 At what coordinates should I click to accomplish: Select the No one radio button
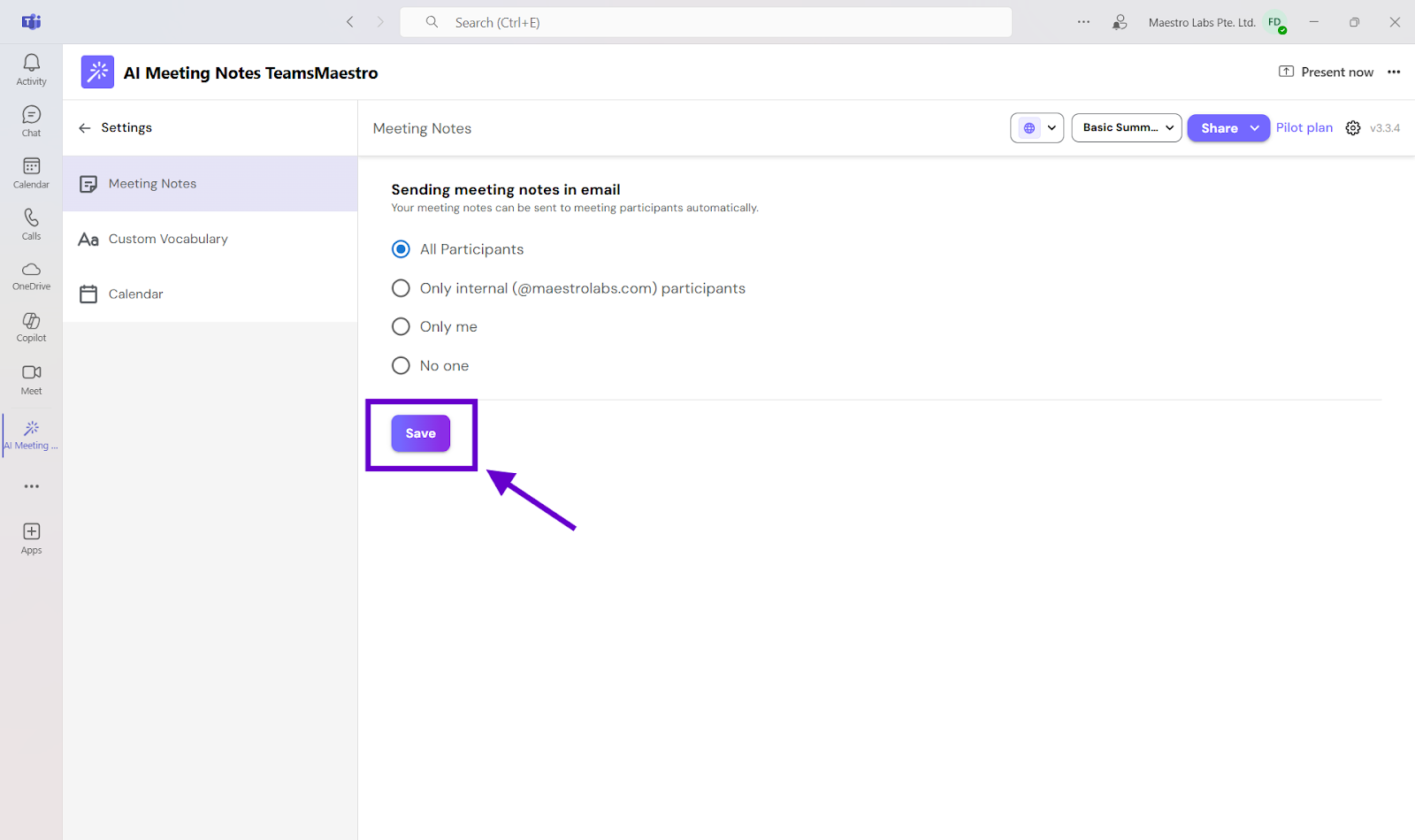point(401,366)
